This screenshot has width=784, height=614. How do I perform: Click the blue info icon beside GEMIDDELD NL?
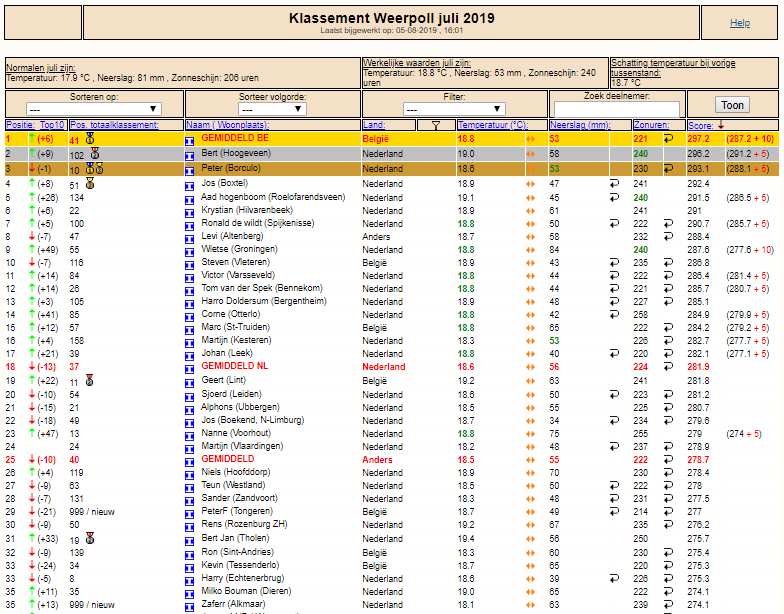pos(190,369)
